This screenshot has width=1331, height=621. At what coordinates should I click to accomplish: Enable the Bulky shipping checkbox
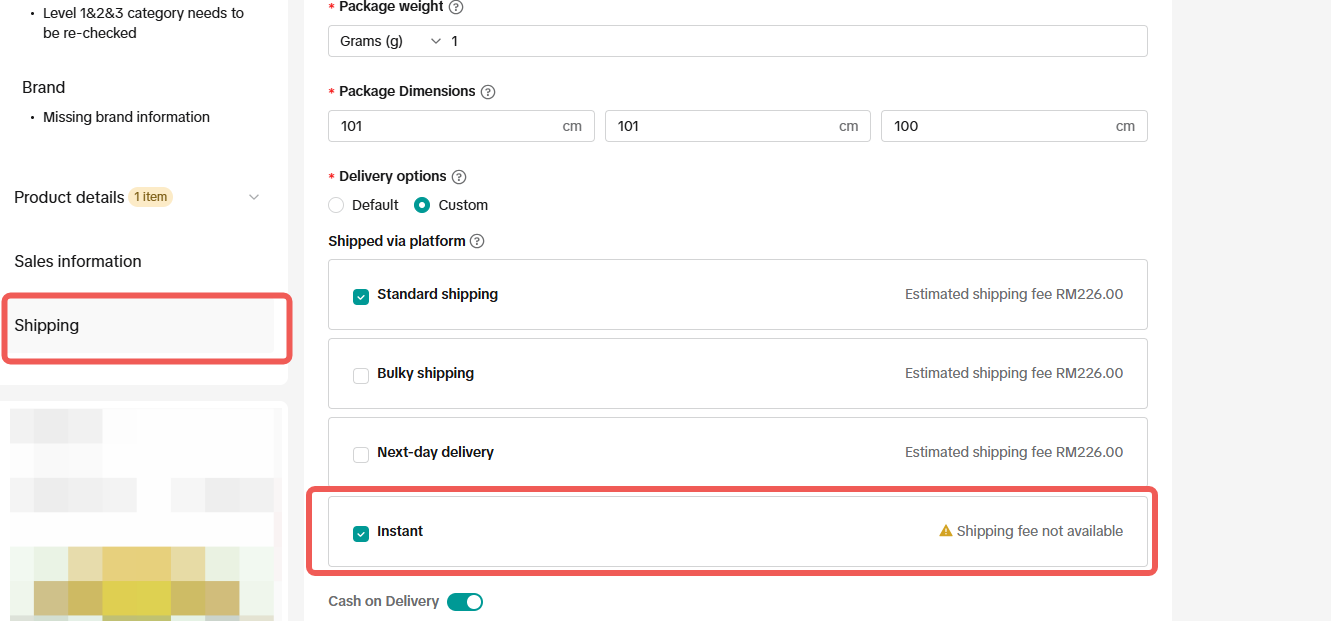click(361, 375)
